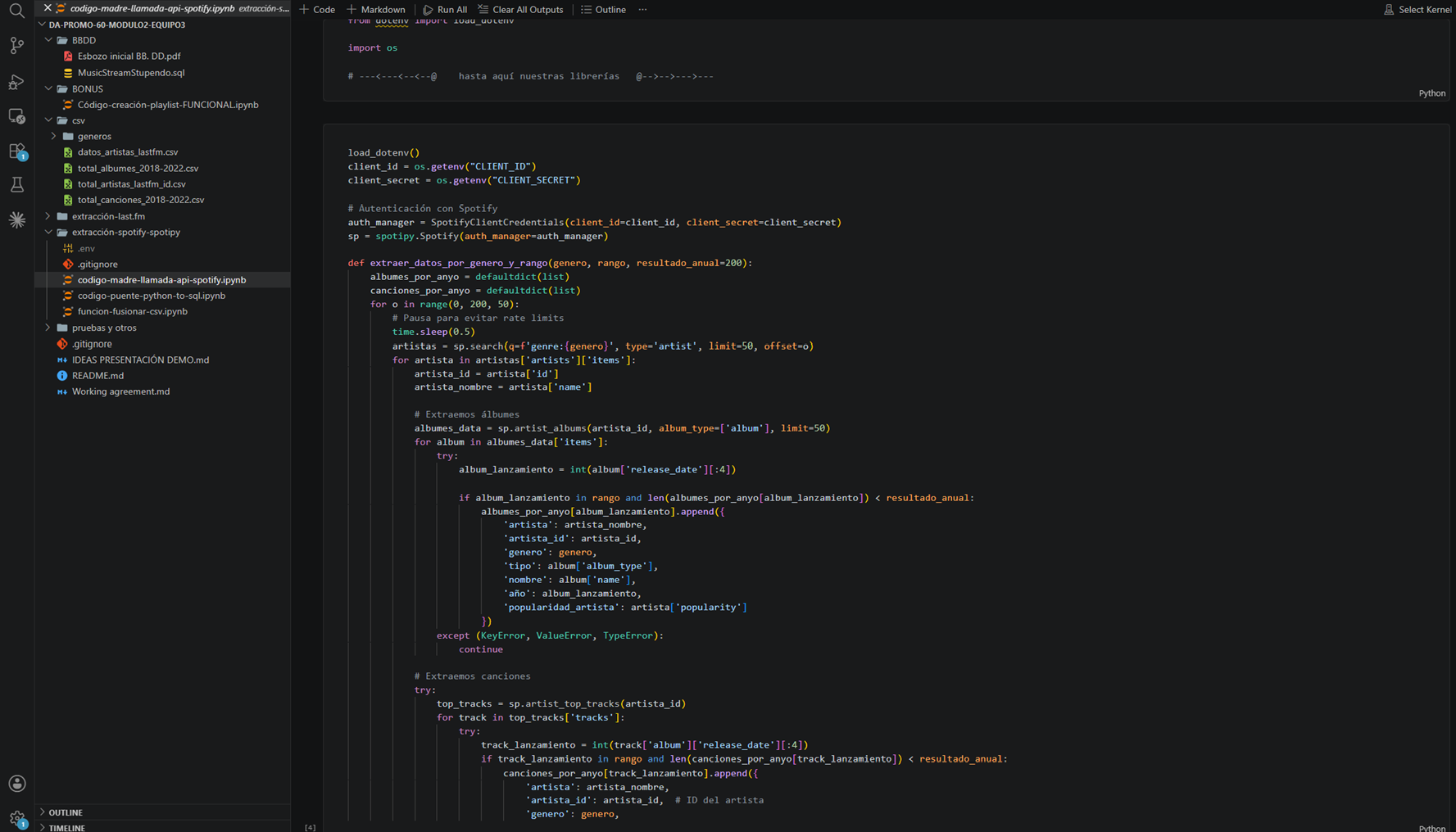1456x832 pixels.
Task: Show the notebook Outline
Action: [x=604, y=9]
